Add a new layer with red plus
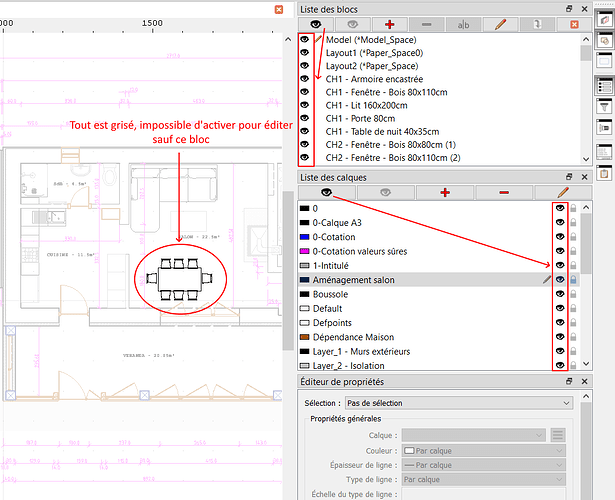615x500 pixels. (444, 191)
